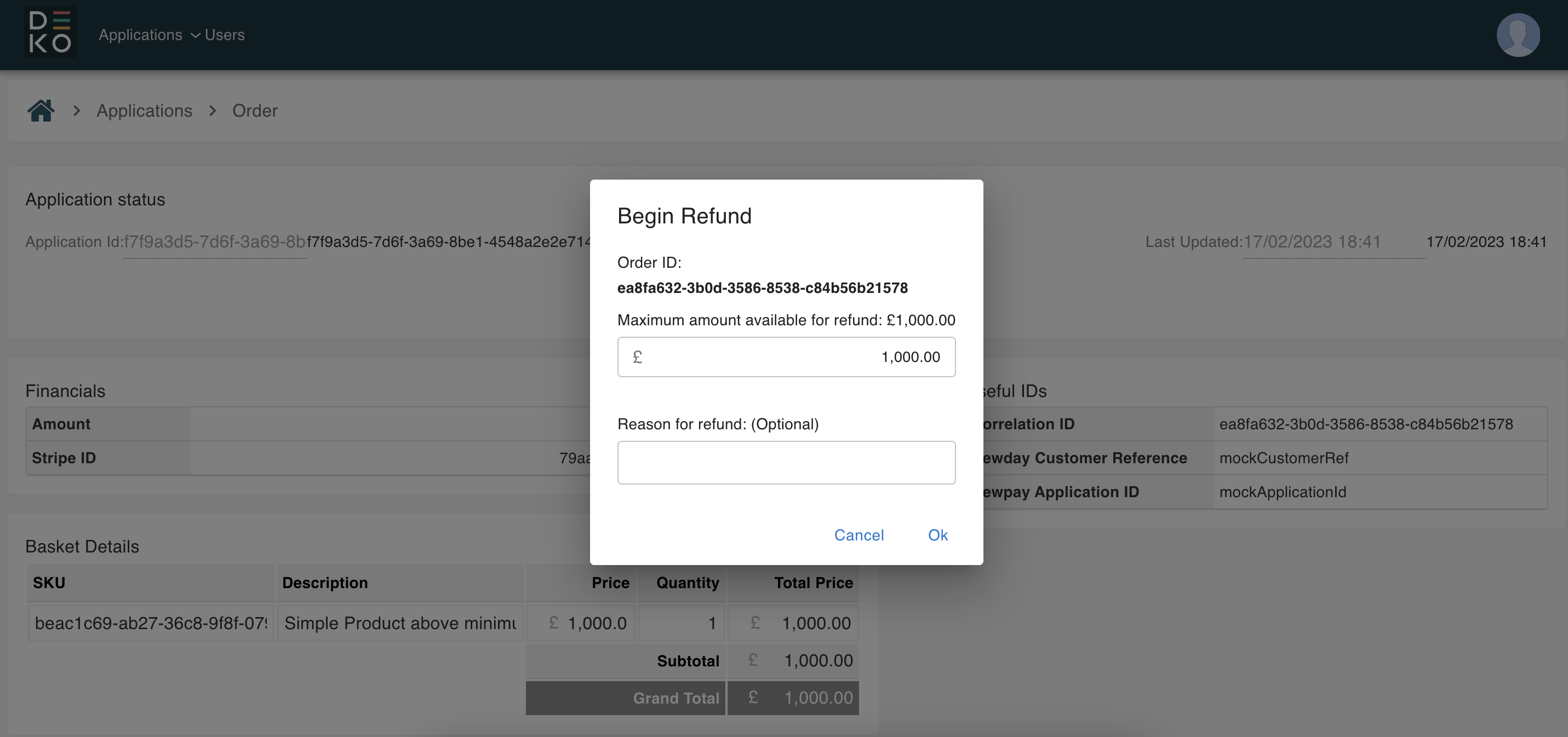Select the Order ID value text
This screenshot has width=1568, height=737.
coord(762,288)
